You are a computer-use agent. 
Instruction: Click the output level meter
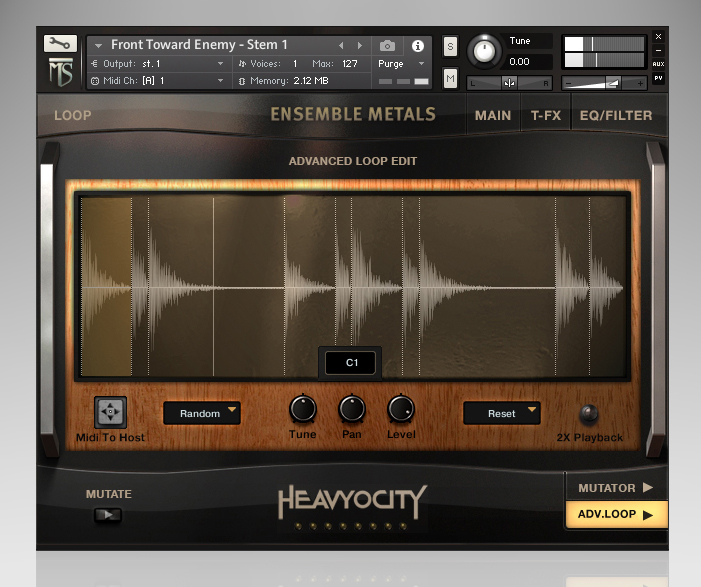[604, 52]
